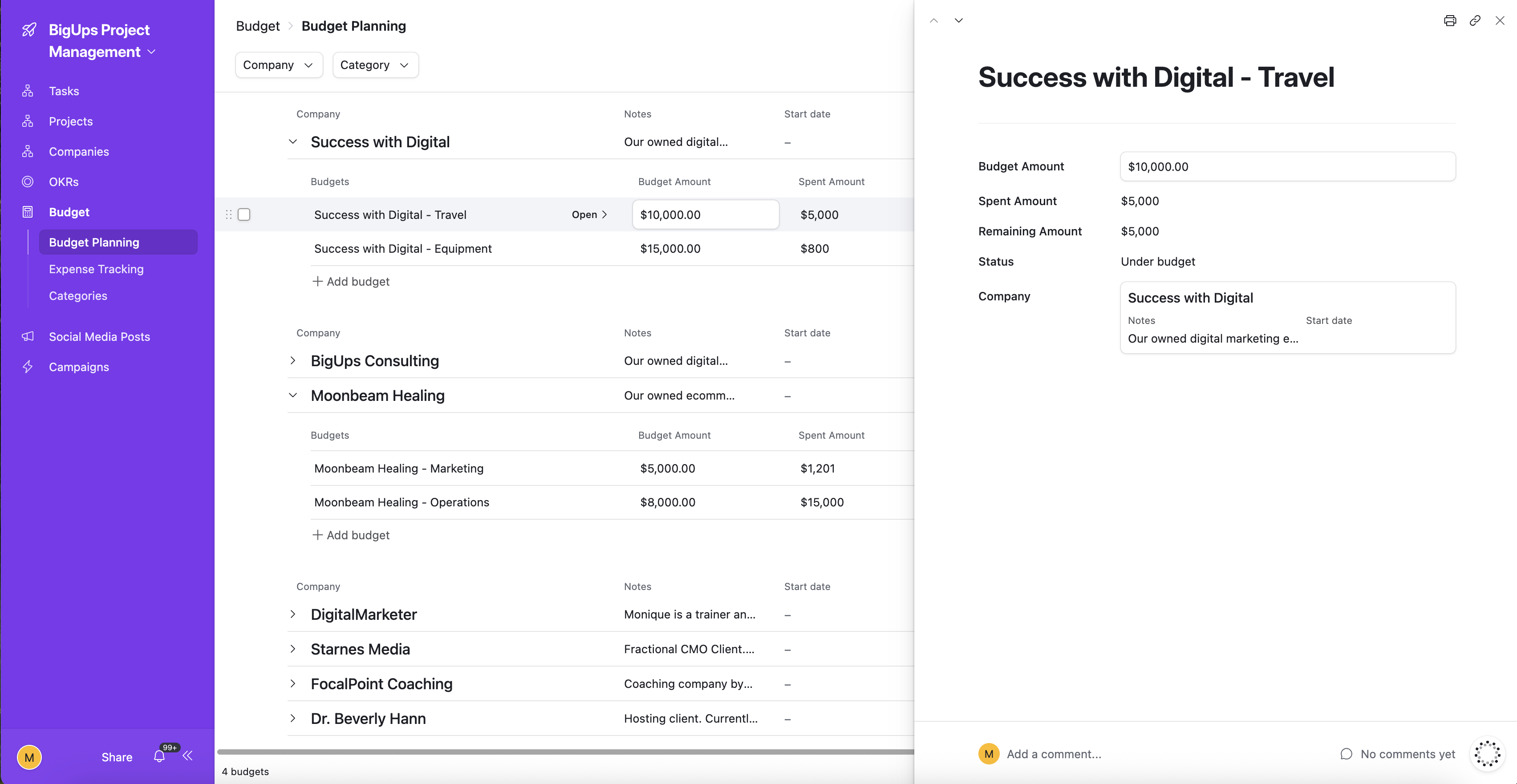The height and width of the screenshot is (784, 1517).
Task: Click the rocket workspace logo icon
Action: click(x=29, y=29)
